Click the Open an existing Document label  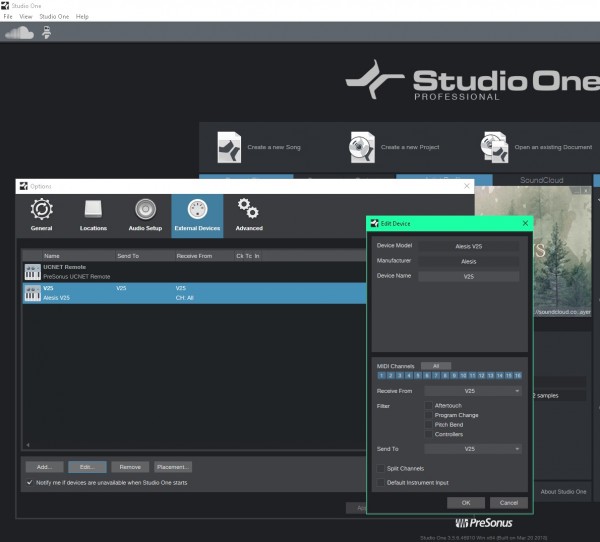pyautogui.click(x=553, y=147)
